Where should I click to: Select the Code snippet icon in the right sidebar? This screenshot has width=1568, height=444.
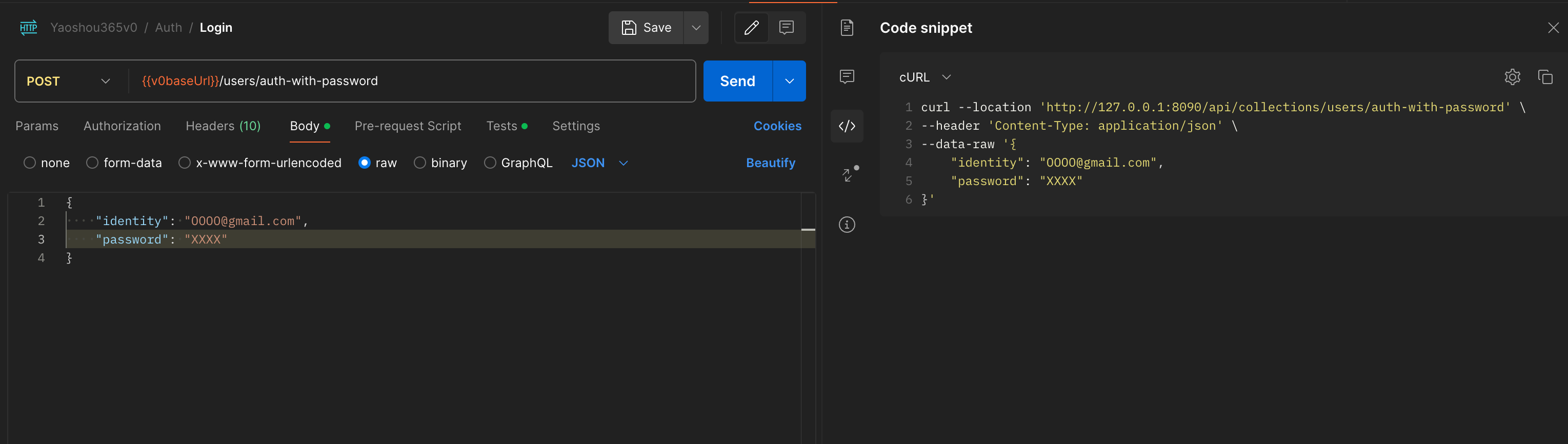pos(847,126)
